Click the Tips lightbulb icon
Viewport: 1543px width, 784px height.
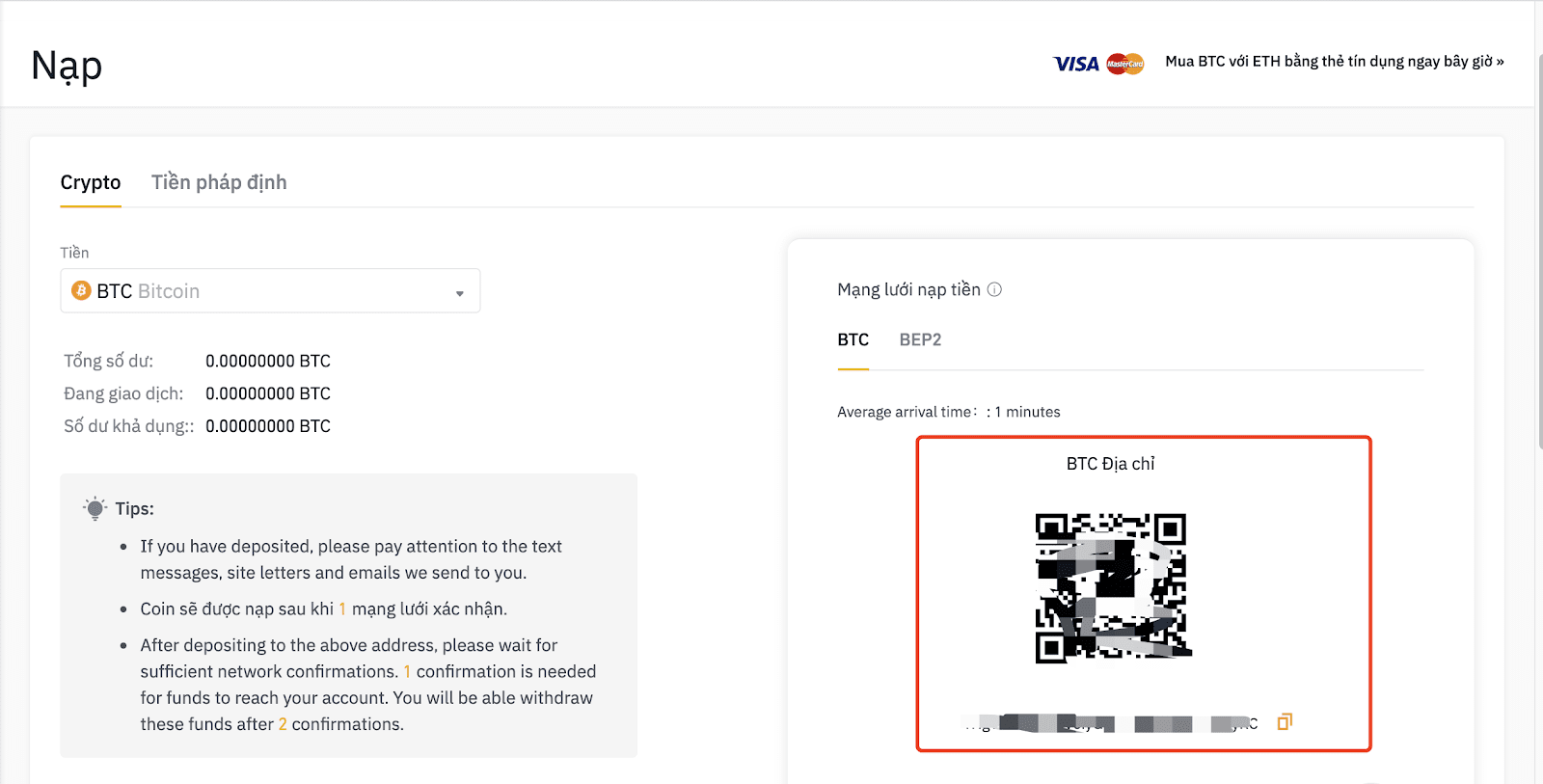(95, 508)
